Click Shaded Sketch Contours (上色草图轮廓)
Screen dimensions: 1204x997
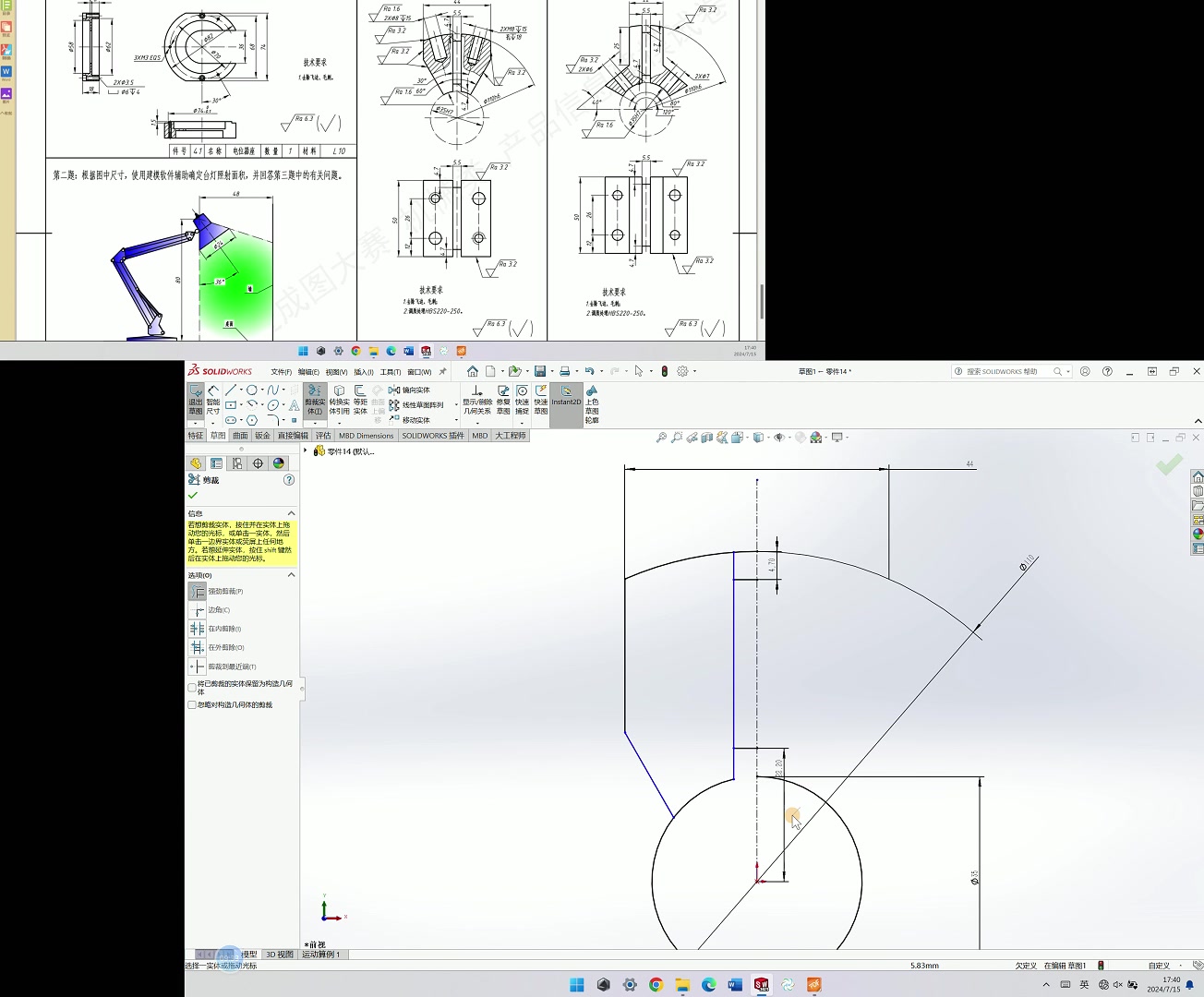pyautogui.click(x=592, y=405)
